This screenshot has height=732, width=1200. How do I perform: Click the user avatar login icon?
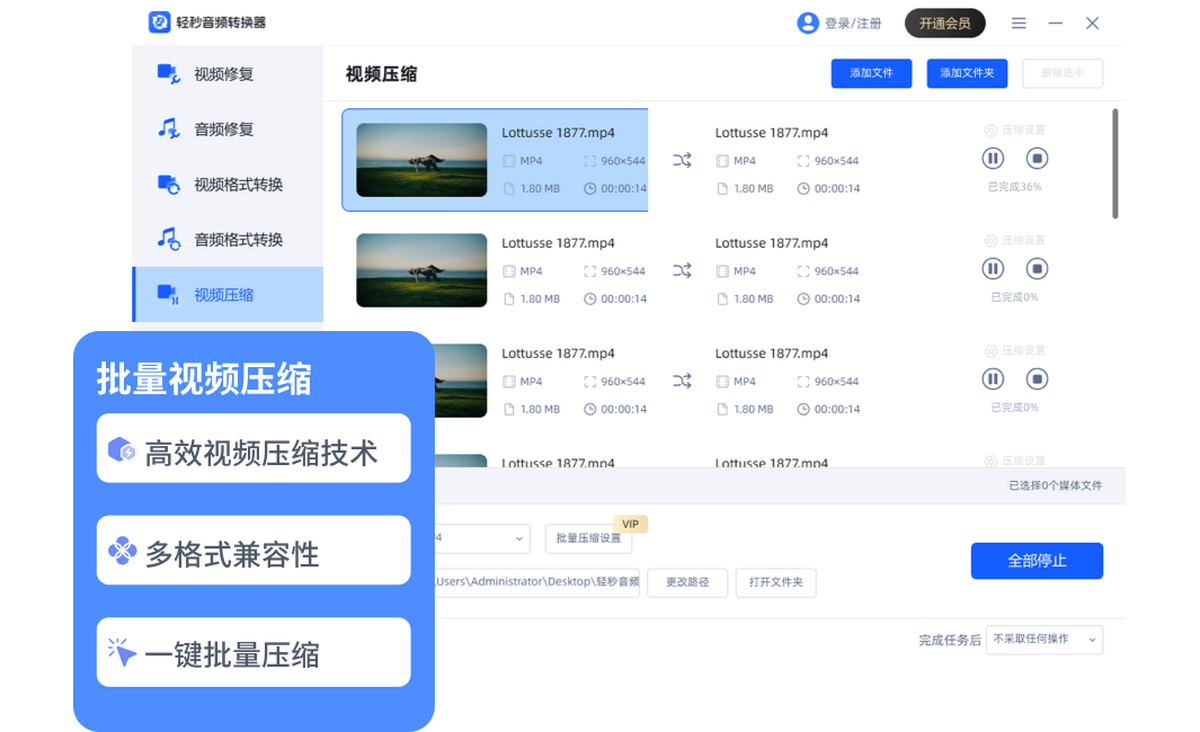[807, 23]
